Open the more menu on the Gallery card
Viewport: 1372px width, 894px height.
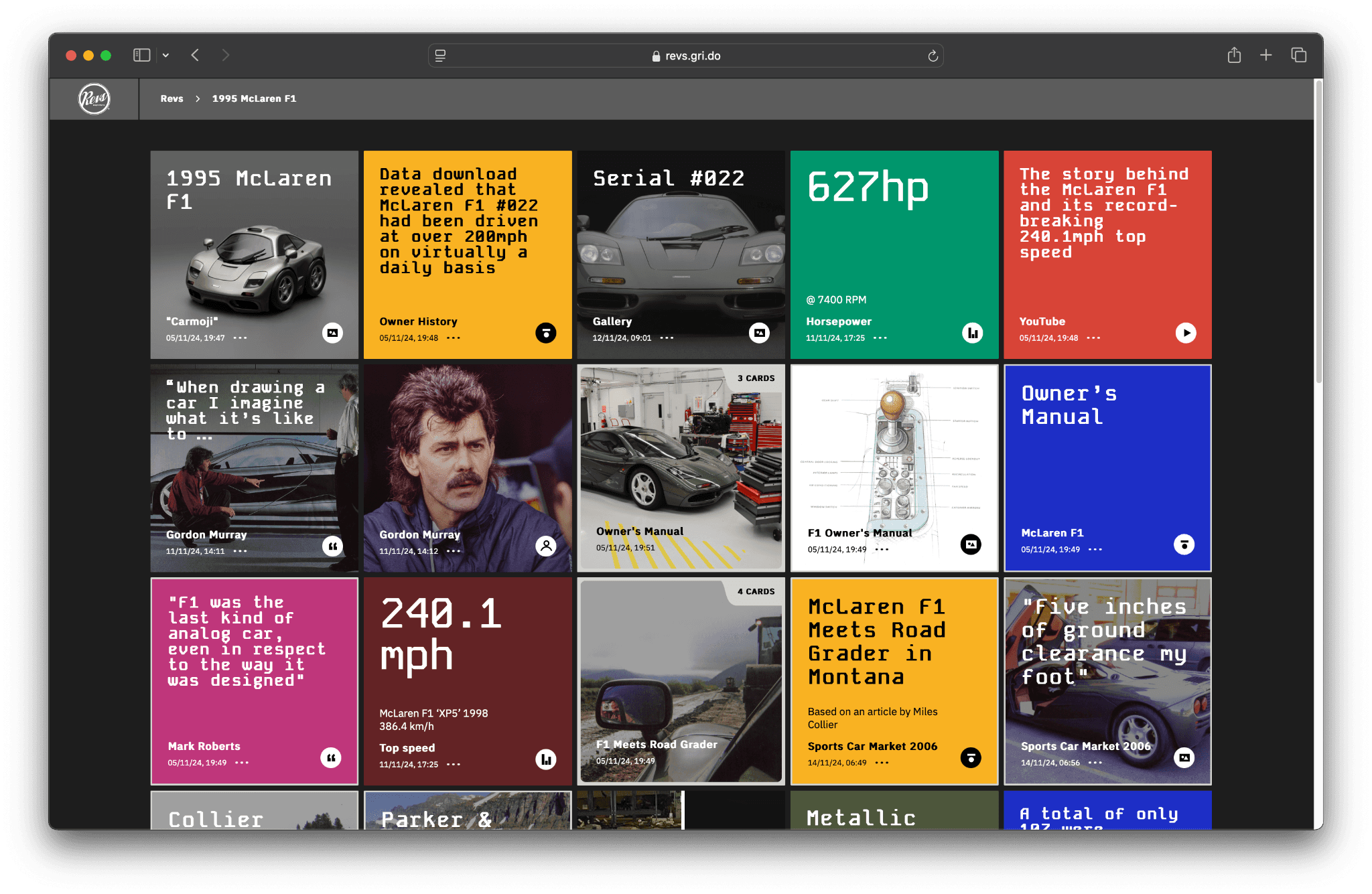point(667,338)
